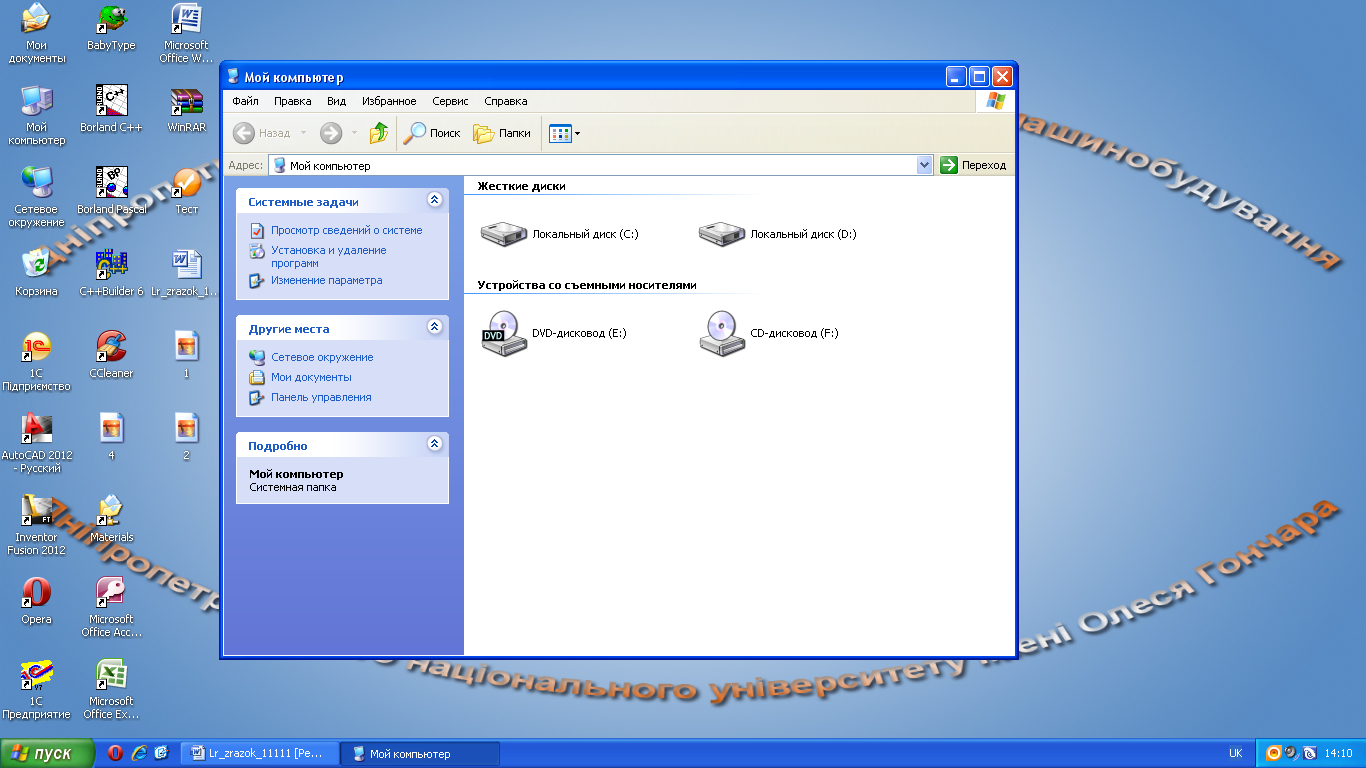Screen dimensions: 1366x768
Task: Select BabyType desktop icon
Action: click(111, 28)
